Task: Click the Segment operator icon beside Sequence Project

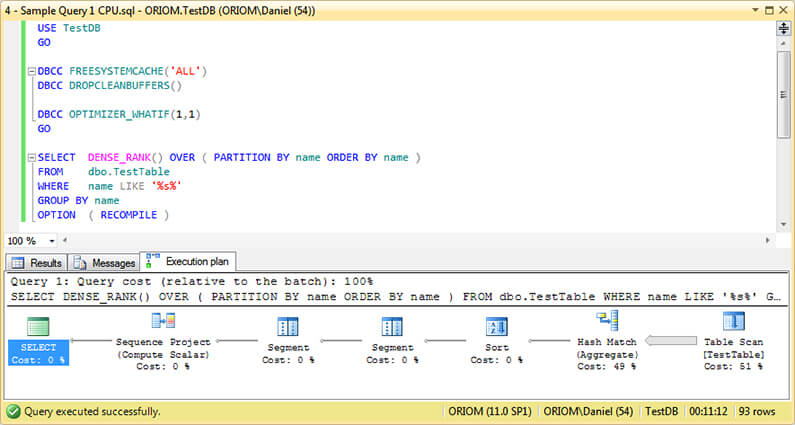Action: click(288, 327)
